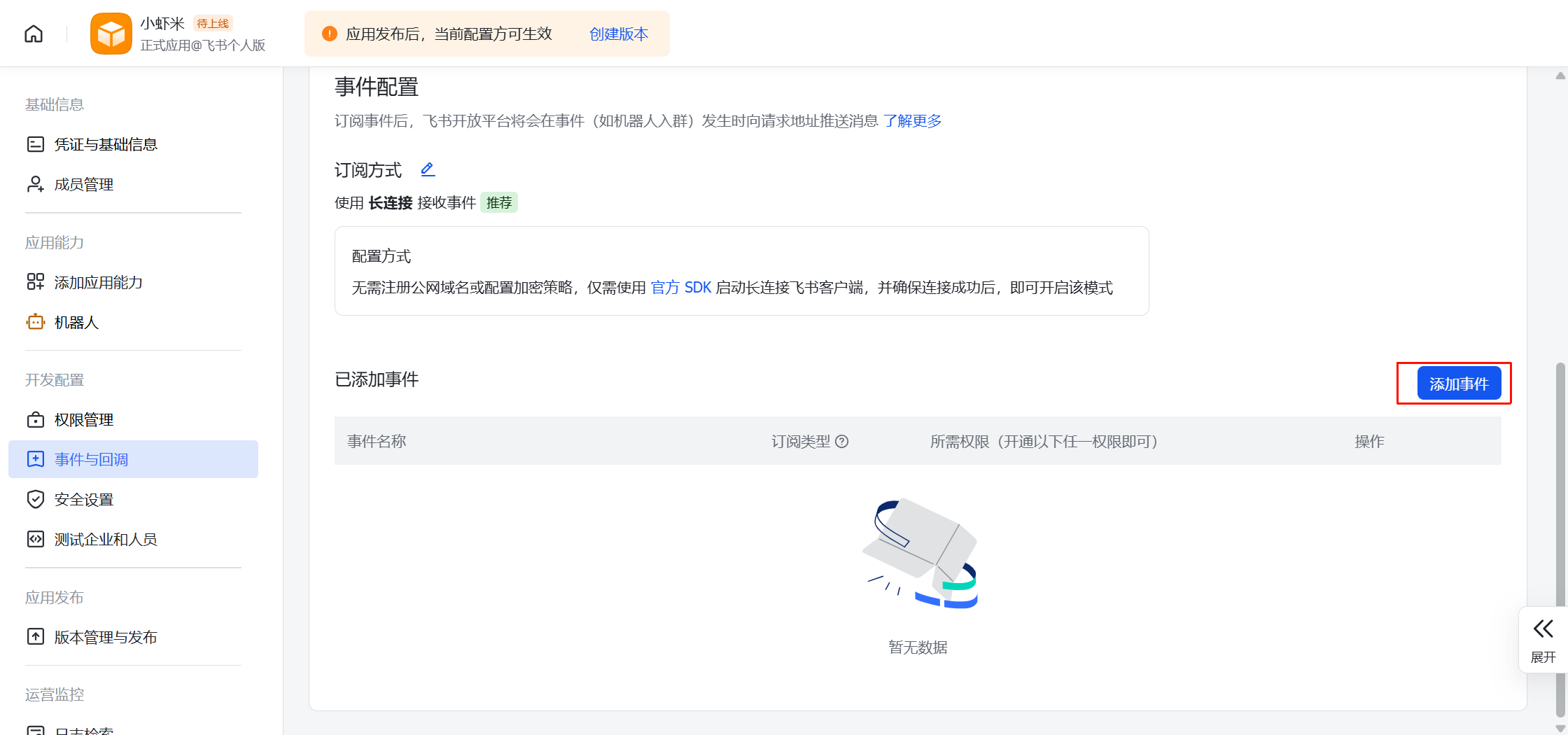Select 事件与回调 menu item
The height and width of the screenshot is (735, 1568).
[92, 459]
